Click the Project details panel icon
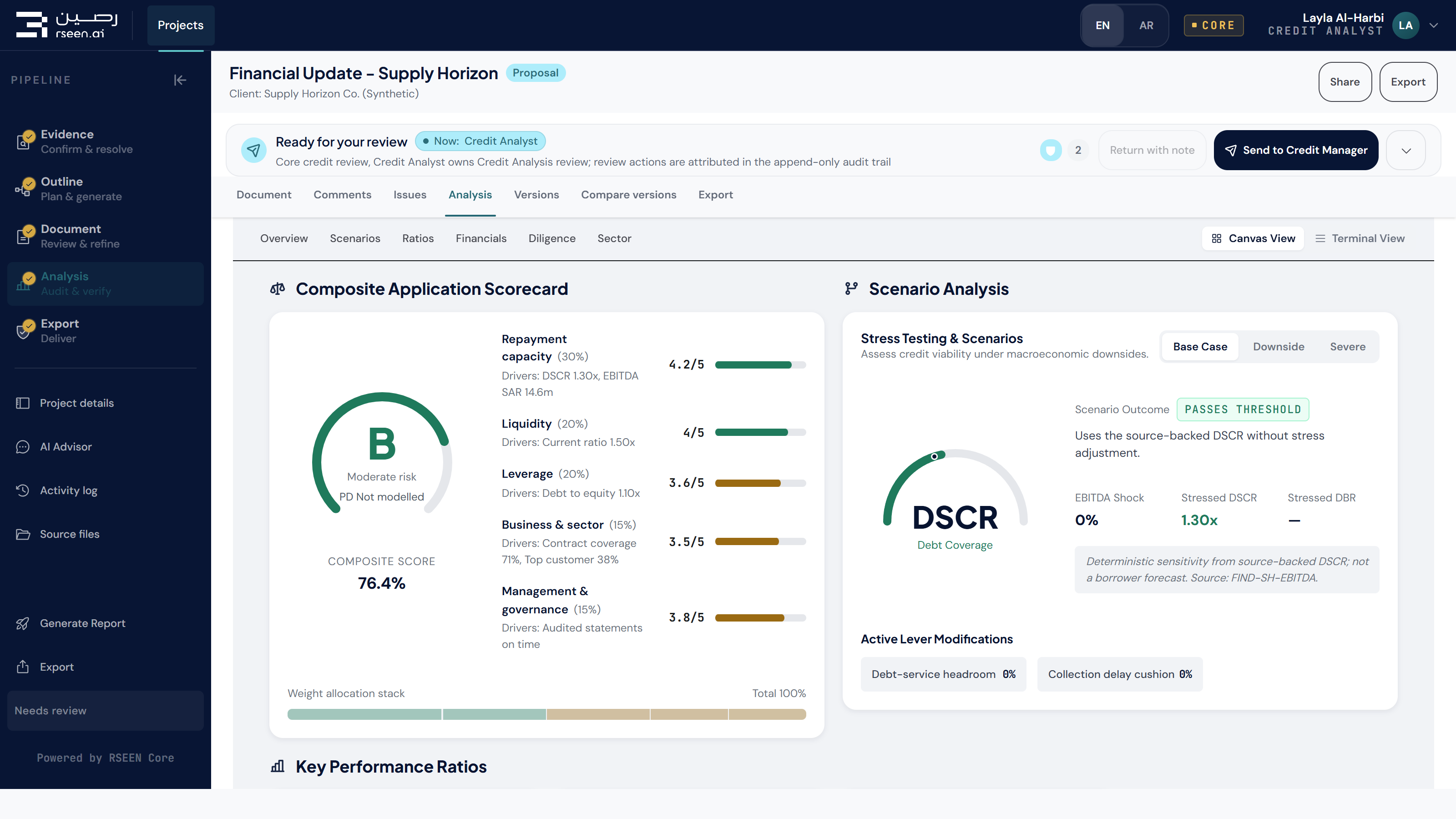This screenshot has height=819, width=1456. (x=23, y=403)
